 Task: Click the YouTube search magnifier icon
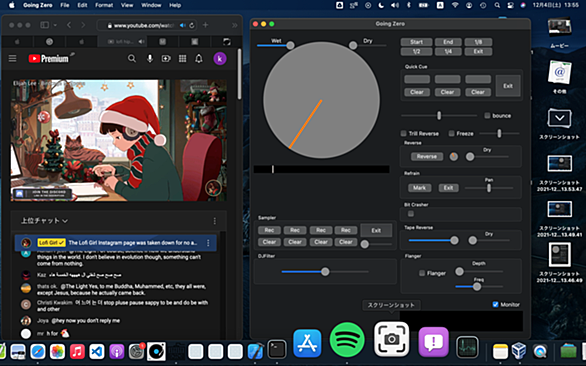pos(132,59)
